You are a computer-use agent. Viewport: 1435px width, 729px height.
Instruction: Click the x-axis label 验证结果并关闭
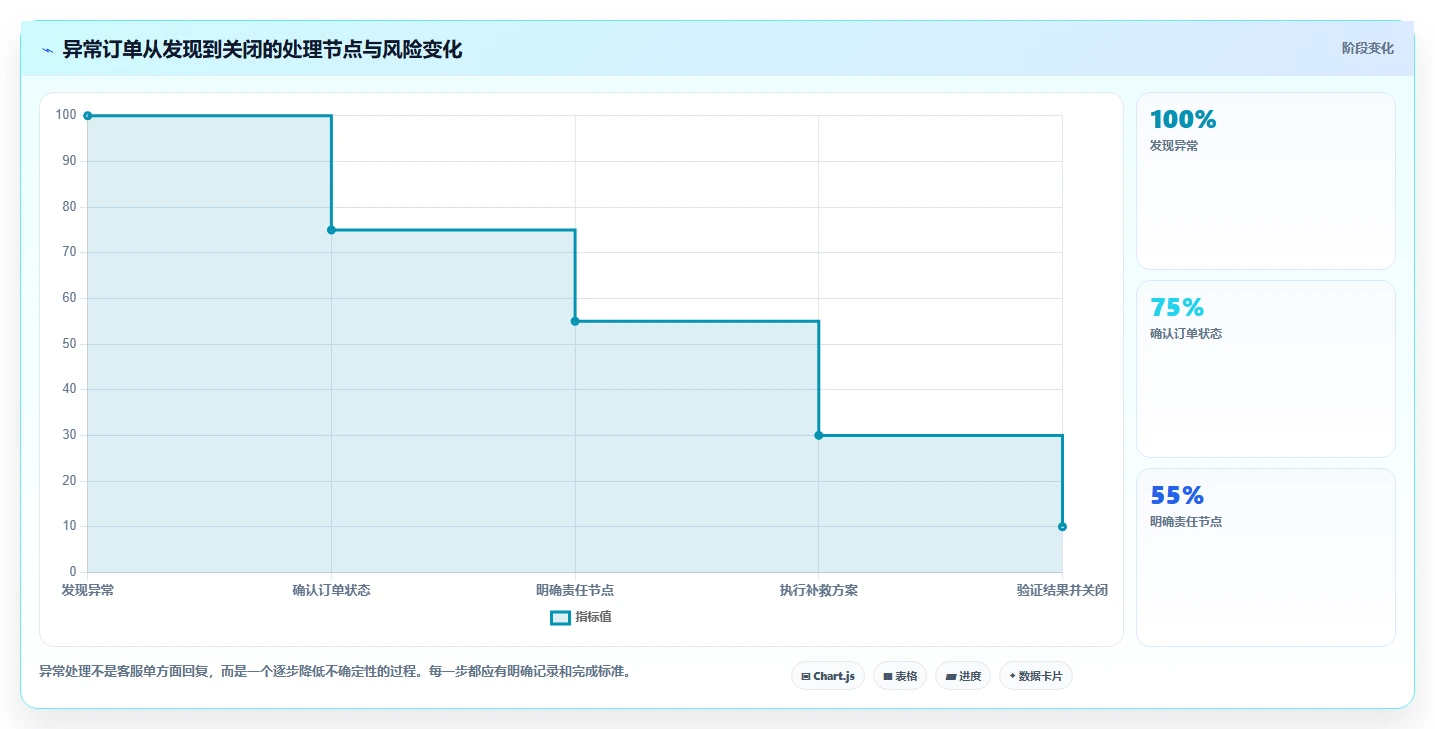point(1062,590)
